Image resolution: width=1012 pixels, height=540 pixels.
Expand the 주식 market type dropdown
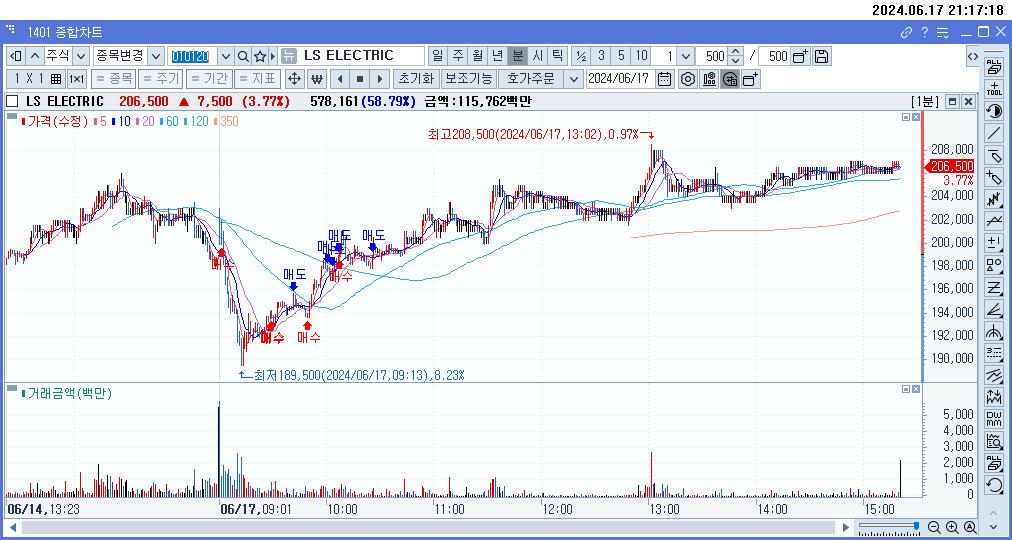coord(81,56)
